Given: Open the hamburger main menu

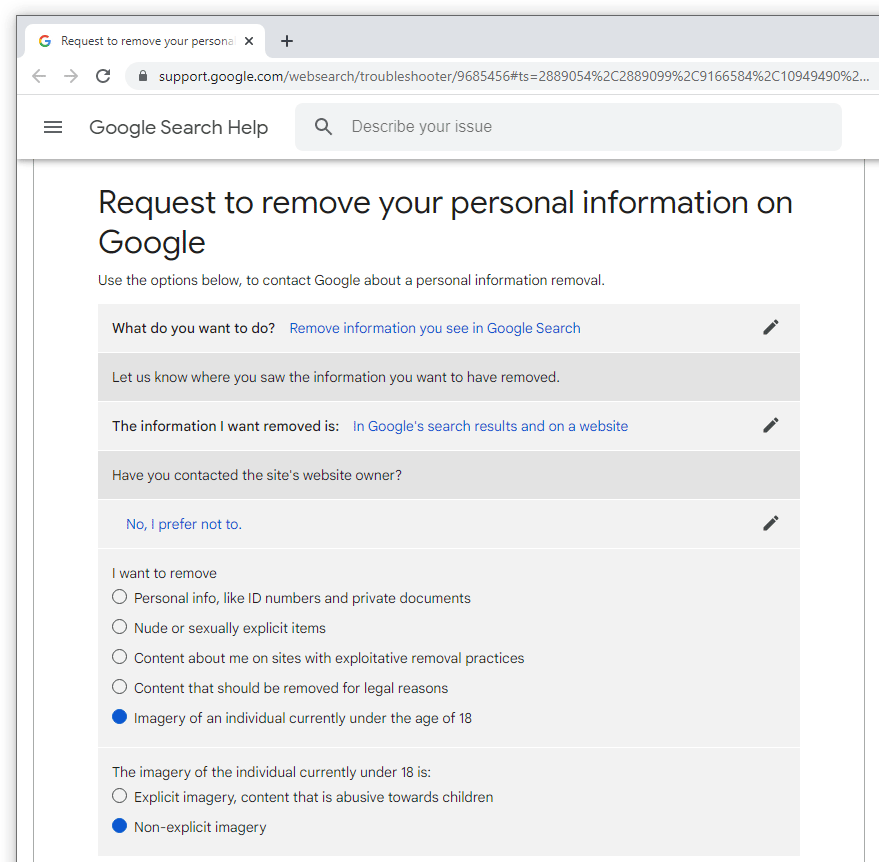Looking at the screenshot, I should point(53,127).
